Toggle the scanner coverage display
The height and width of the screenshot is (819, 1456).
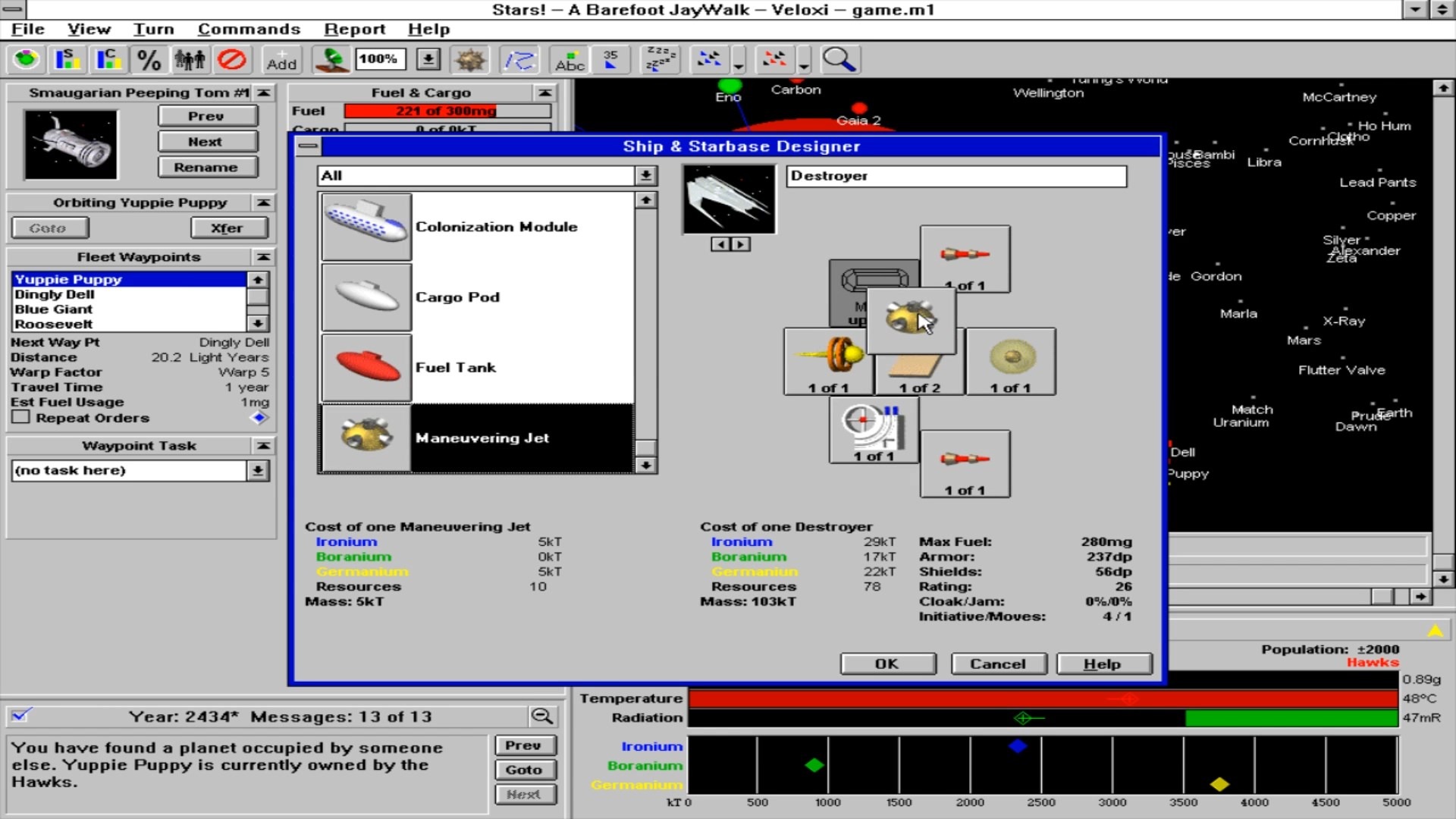point(331,59)
